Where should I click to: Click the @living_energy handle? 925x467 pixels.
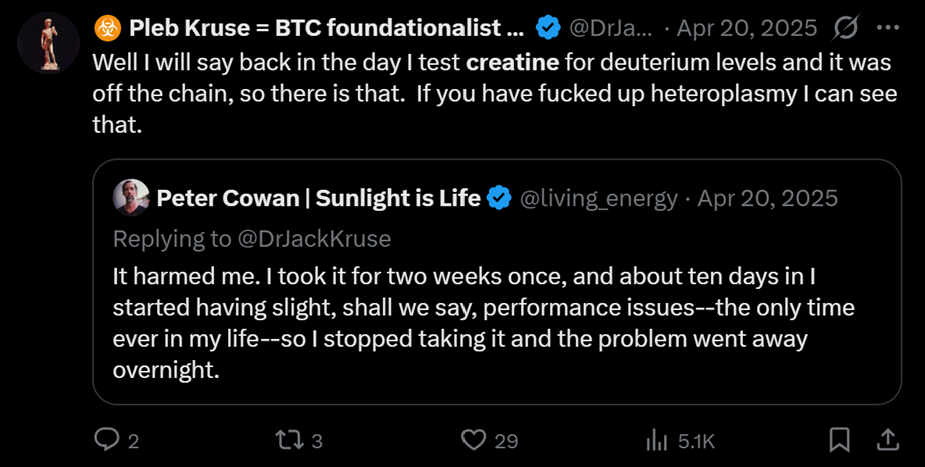point(598,198)
